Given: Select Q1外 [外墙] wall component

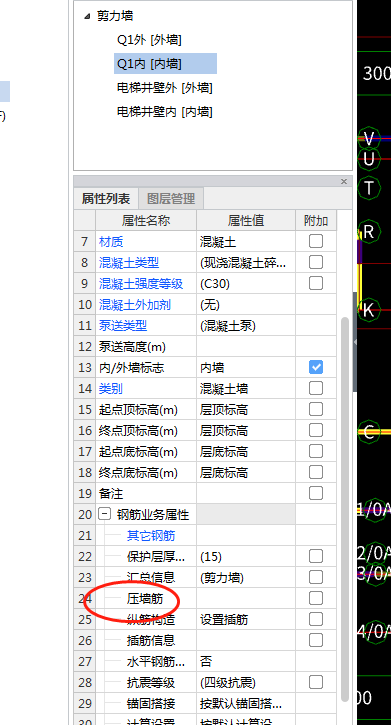Looking at the screenshot, I should (x=149, y=40).
